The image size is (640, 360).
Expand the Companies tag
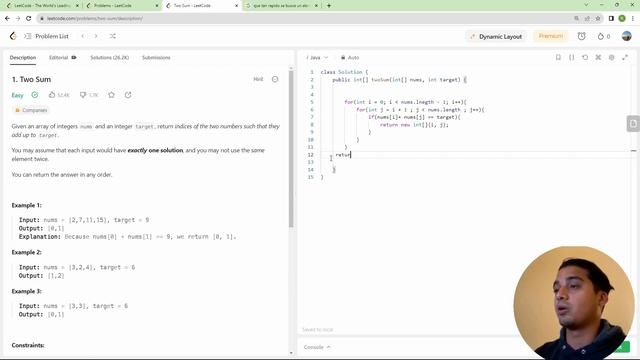click(31, 110)
